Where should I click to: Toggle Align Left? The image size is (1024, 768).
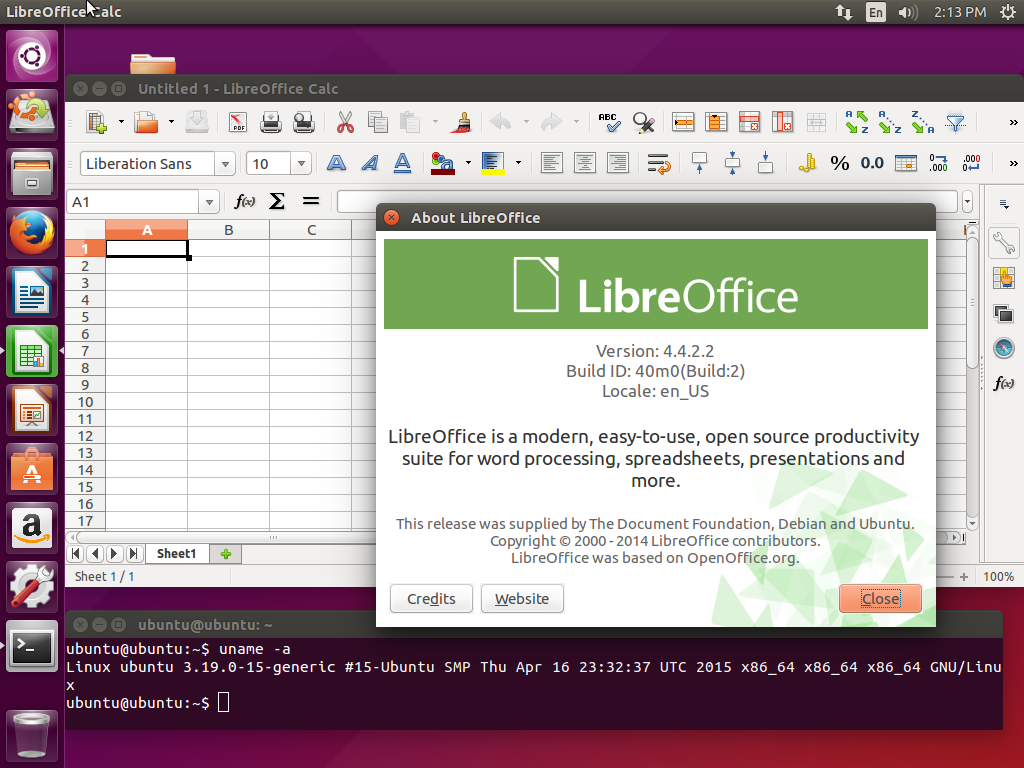552,163
